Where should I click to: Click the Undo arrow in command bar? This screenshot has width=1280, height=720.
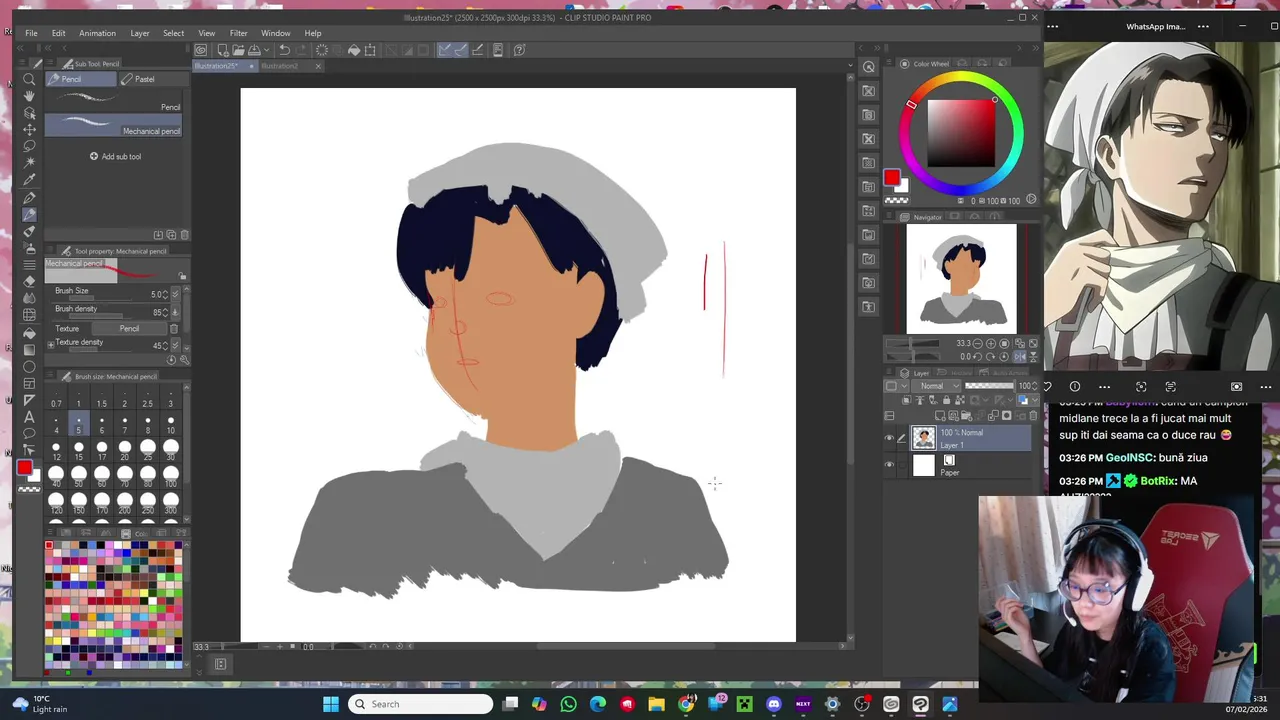pyautogui.click(x=284, y=50)
